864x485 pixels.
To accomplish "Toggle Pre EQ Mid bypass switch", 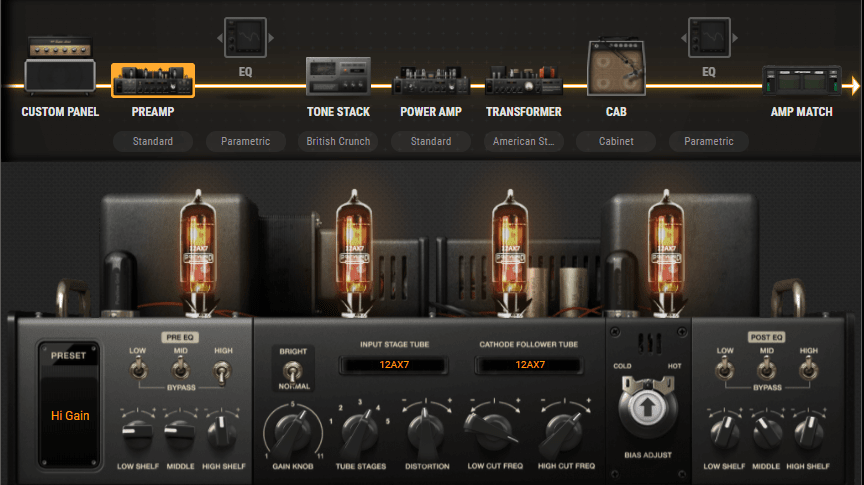I will point(180,368).
